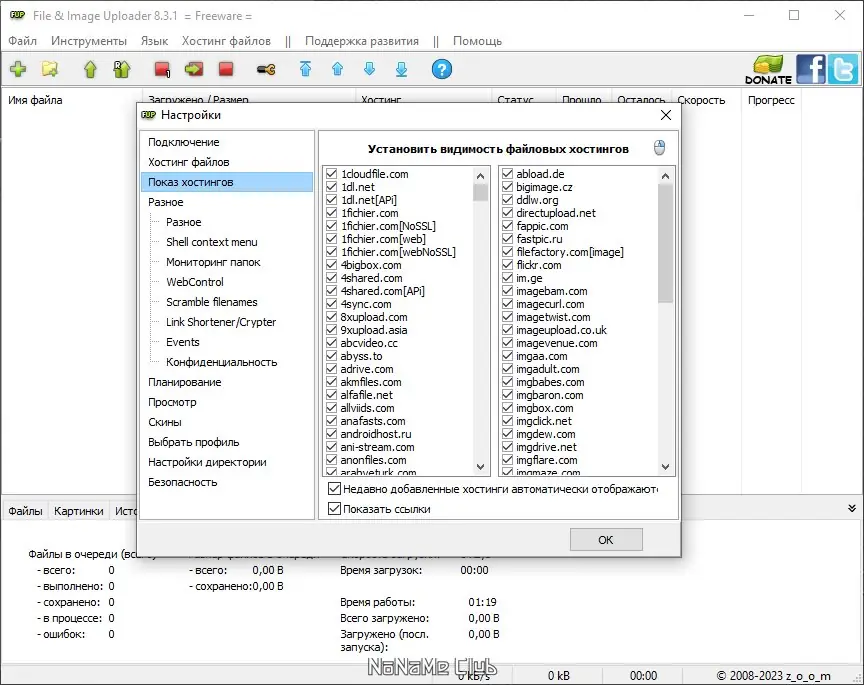This screenshot has height=685, width=864.
Task: Open the Twitter bird icon in the toolbar
Action: pos(843,69)
